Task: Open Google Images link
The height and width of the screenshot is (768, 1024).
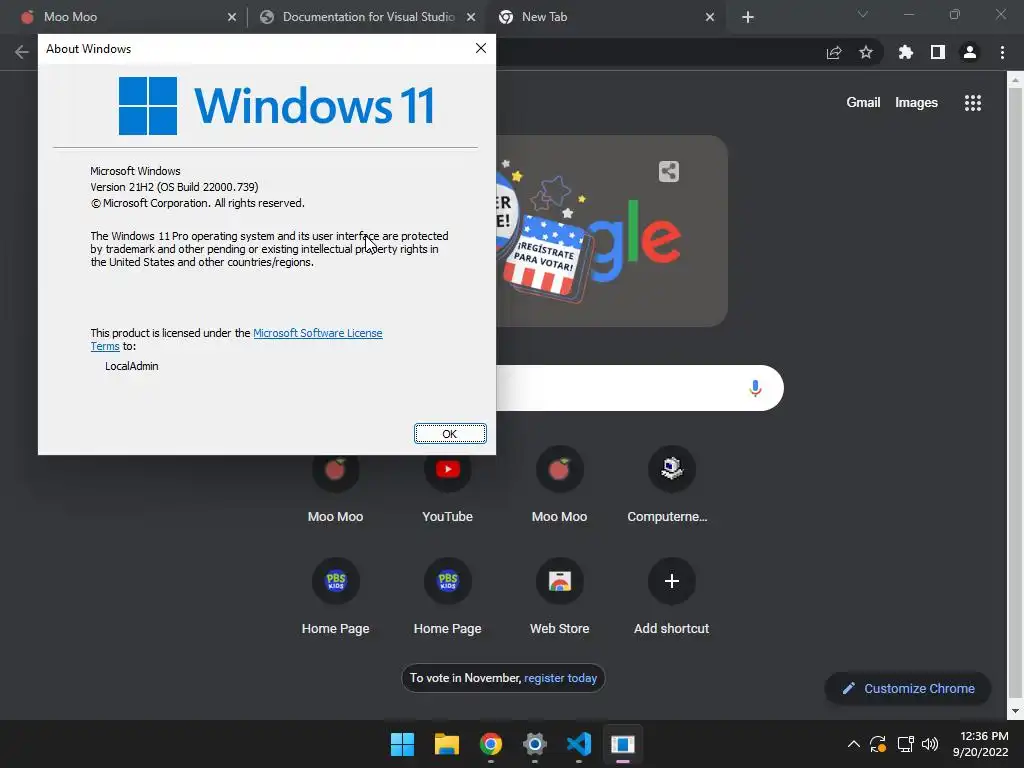Action: pos(916,103)
